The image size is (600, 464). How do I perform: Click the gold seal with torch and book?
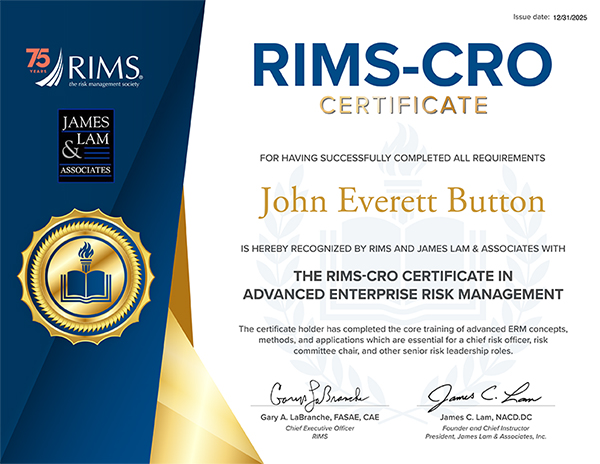click(x=86, y=277)
